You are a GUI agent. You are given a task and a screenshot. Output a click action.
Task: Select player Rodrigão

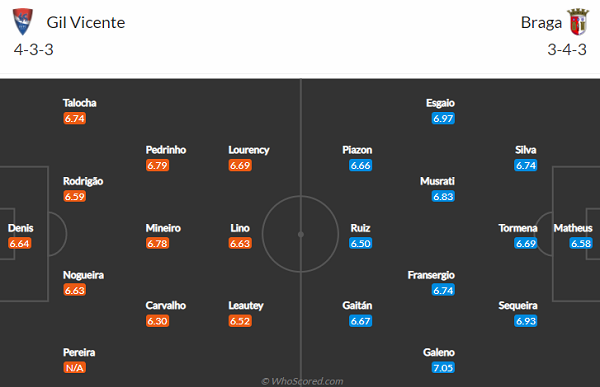point(83,181)
